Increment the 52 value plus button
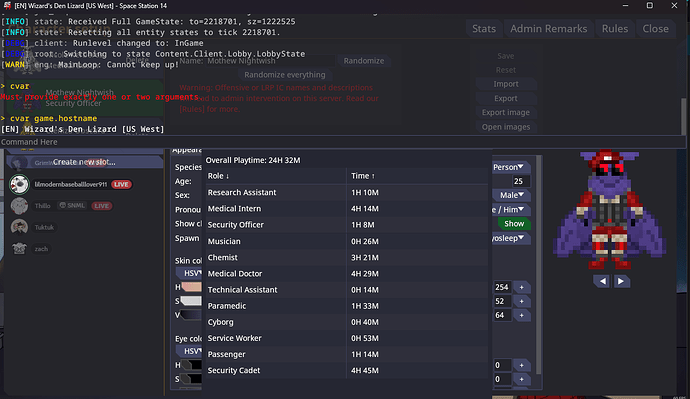This screenshot has width=690, height=399. tap(521, 301)
